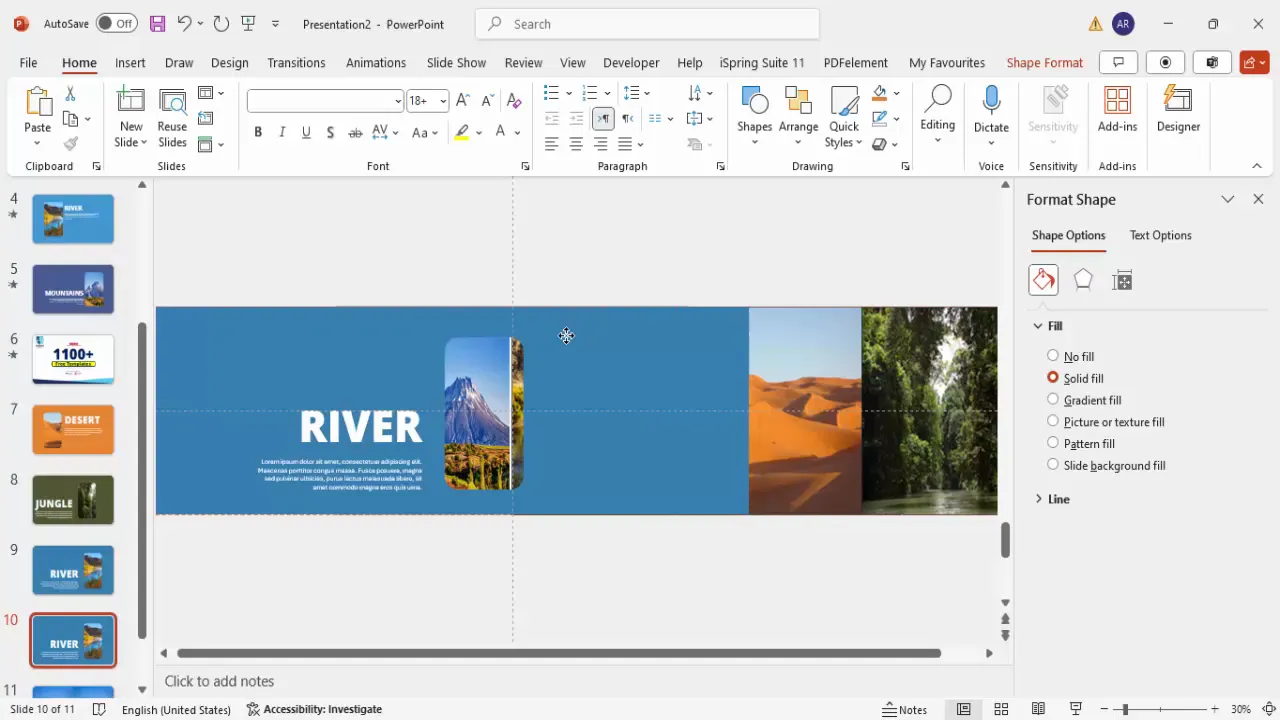Viewport: 1280px width, 720px height.
Task: Switch to Slide Sorter view
Action: 1001,709
